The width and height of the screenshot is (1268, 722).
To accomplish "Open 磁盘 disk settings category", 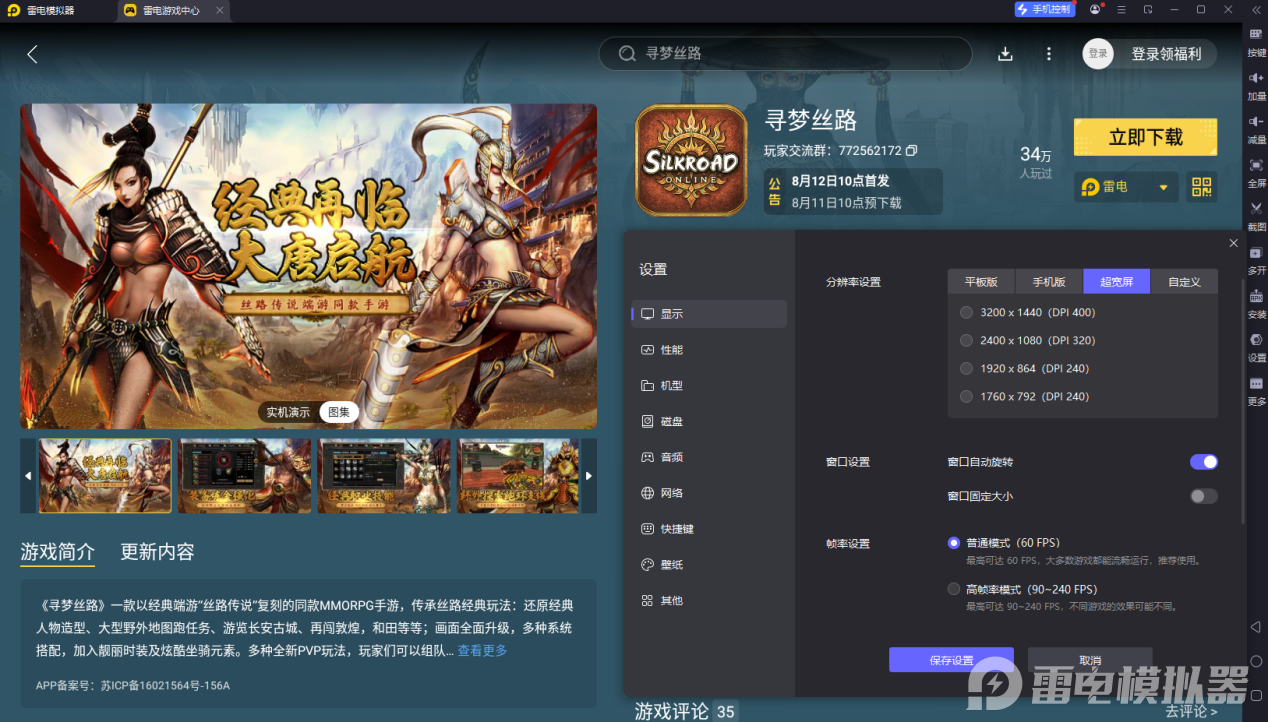I will pyautogui.click(x=709, y=421).
